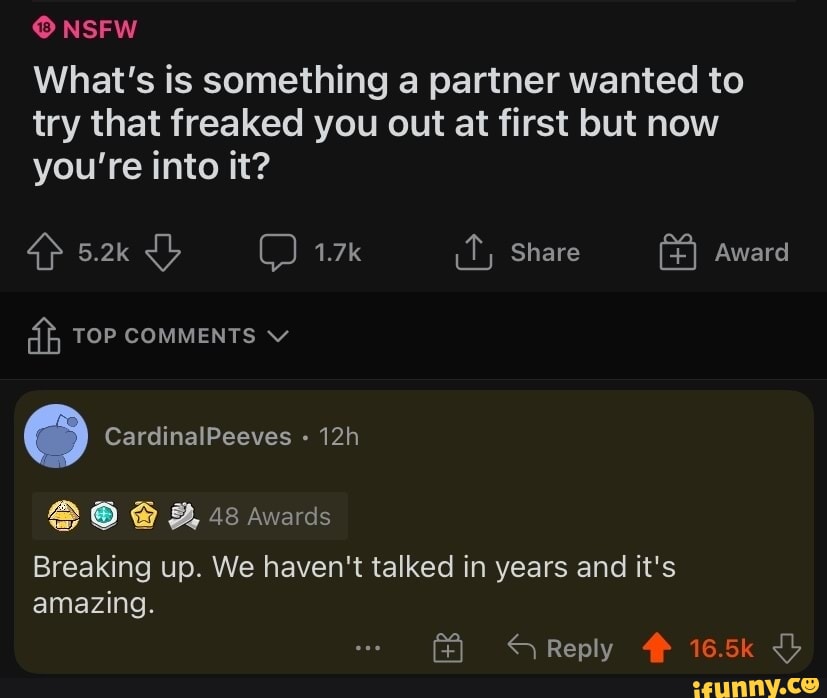Viewport: 827px width, 698px height.
Task: Click CardinalPeeves' Snoo avatar
Action: point(57,436)
